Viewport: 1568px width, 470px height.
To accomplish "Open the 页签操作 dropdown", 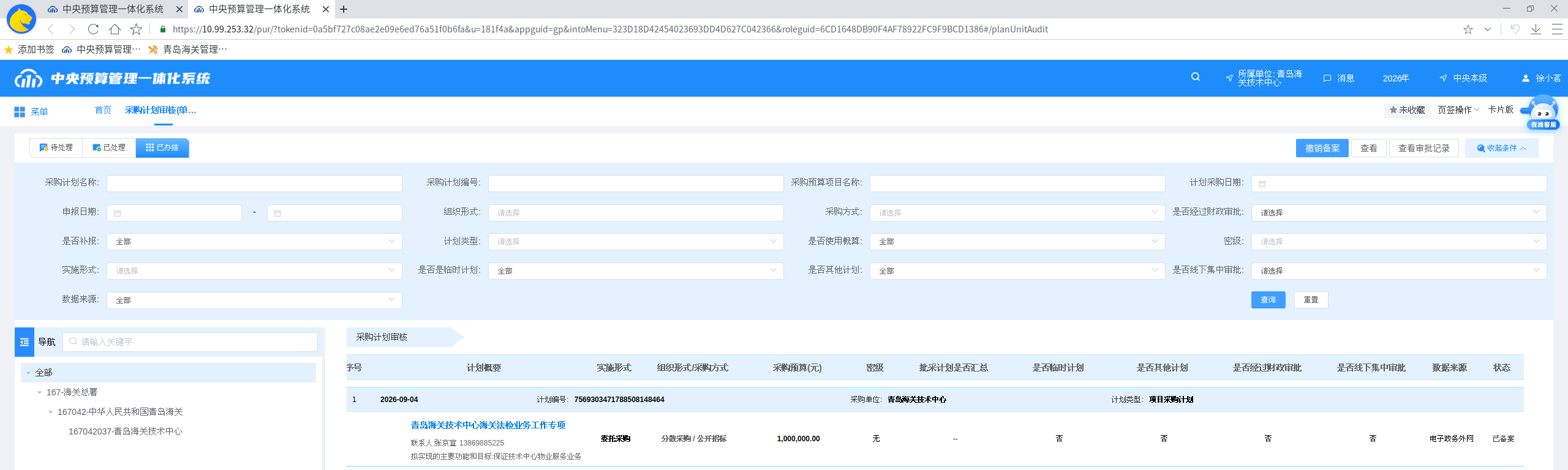I will (x=1458, y=110).
